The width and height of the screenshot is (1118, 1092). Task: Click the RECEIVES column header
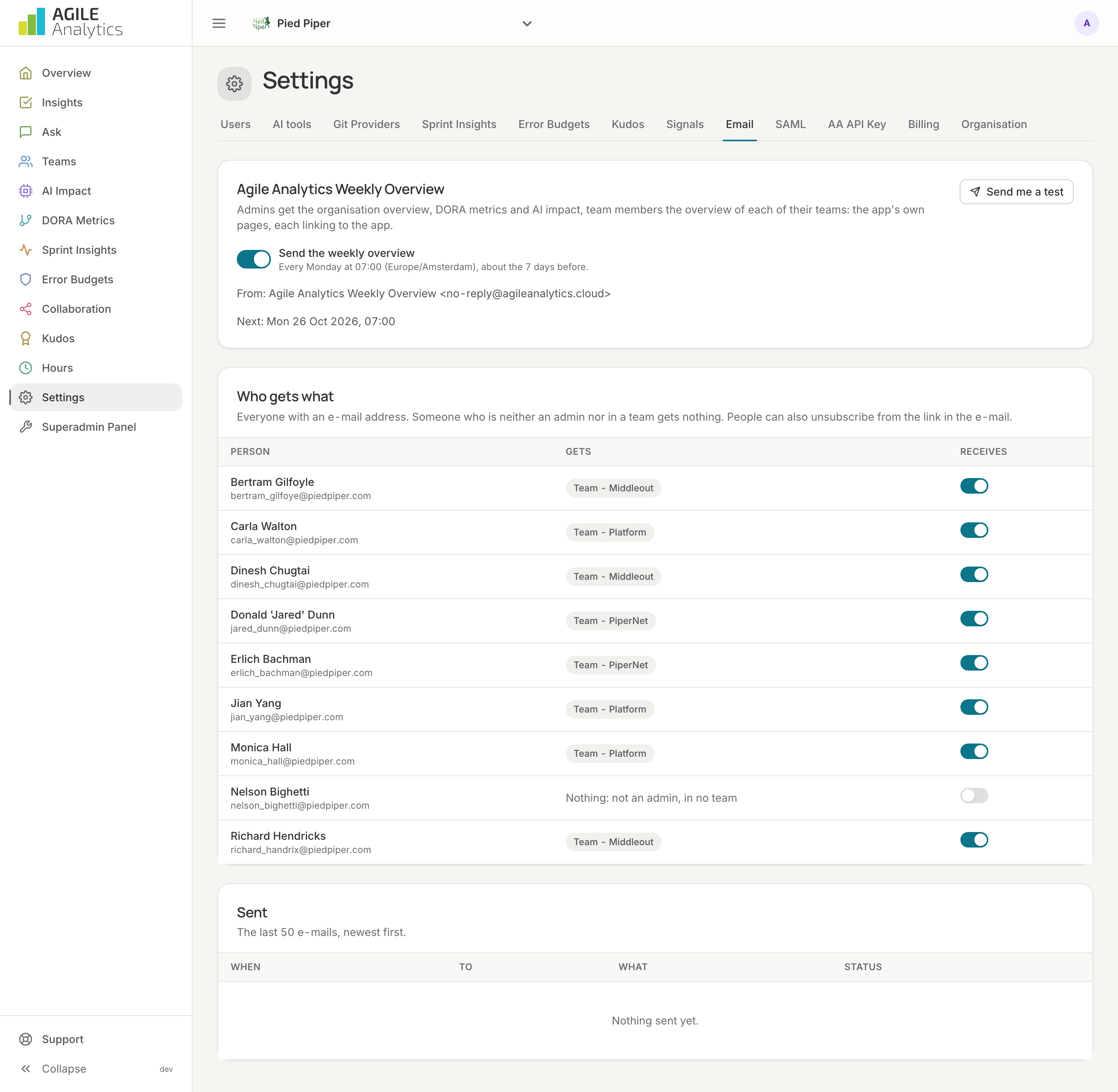pyautogui.click(x=983, y=452)
